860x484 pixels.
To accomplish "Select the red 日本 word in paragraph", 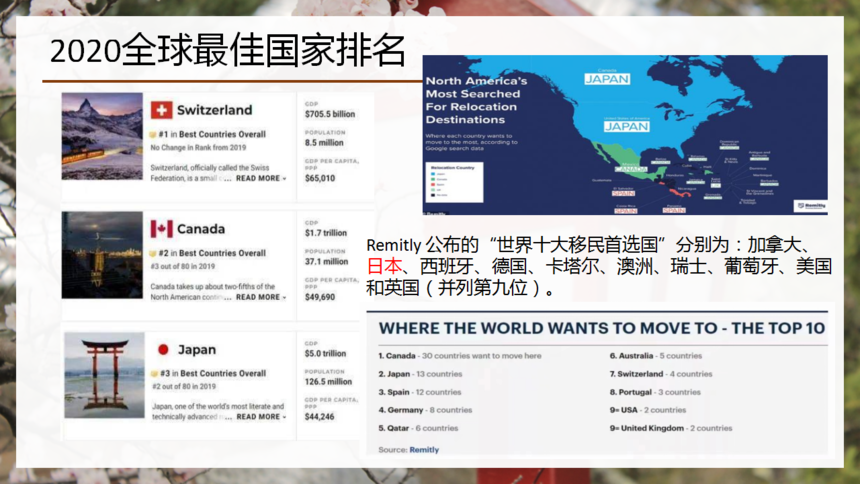I will point(384,266).
